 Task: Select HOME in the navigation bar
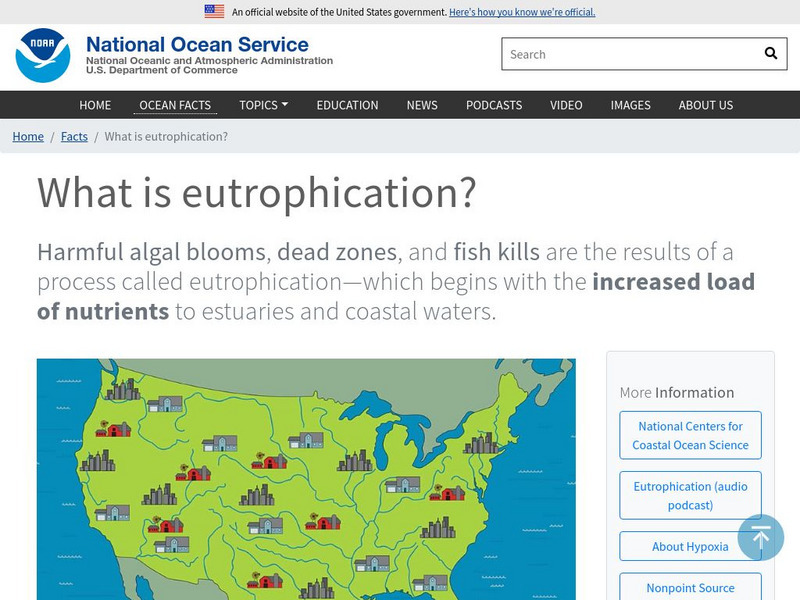coord(95,104)
